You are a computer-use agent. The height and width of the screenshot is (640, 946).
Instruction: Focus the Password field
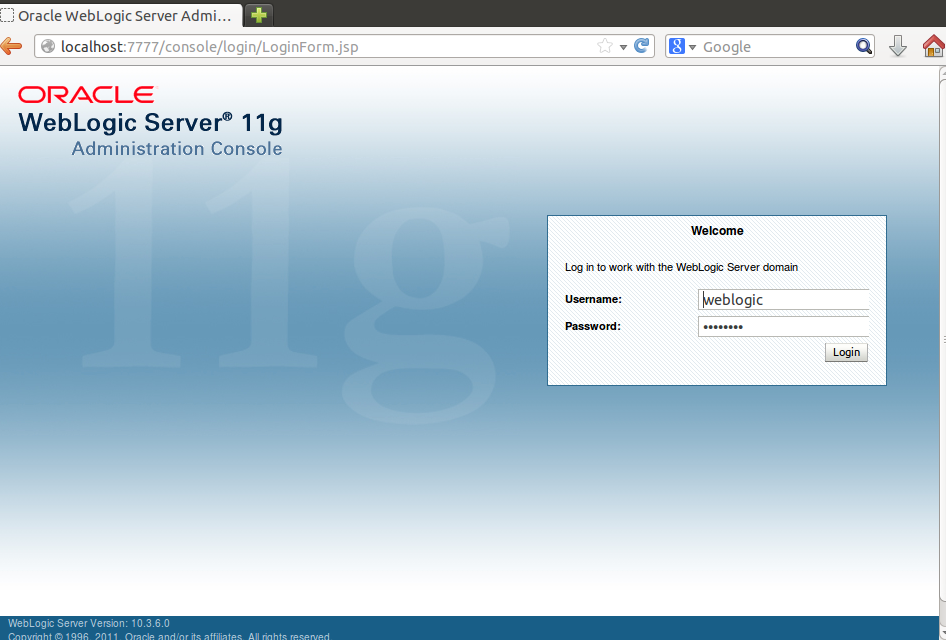click(783, 326)
